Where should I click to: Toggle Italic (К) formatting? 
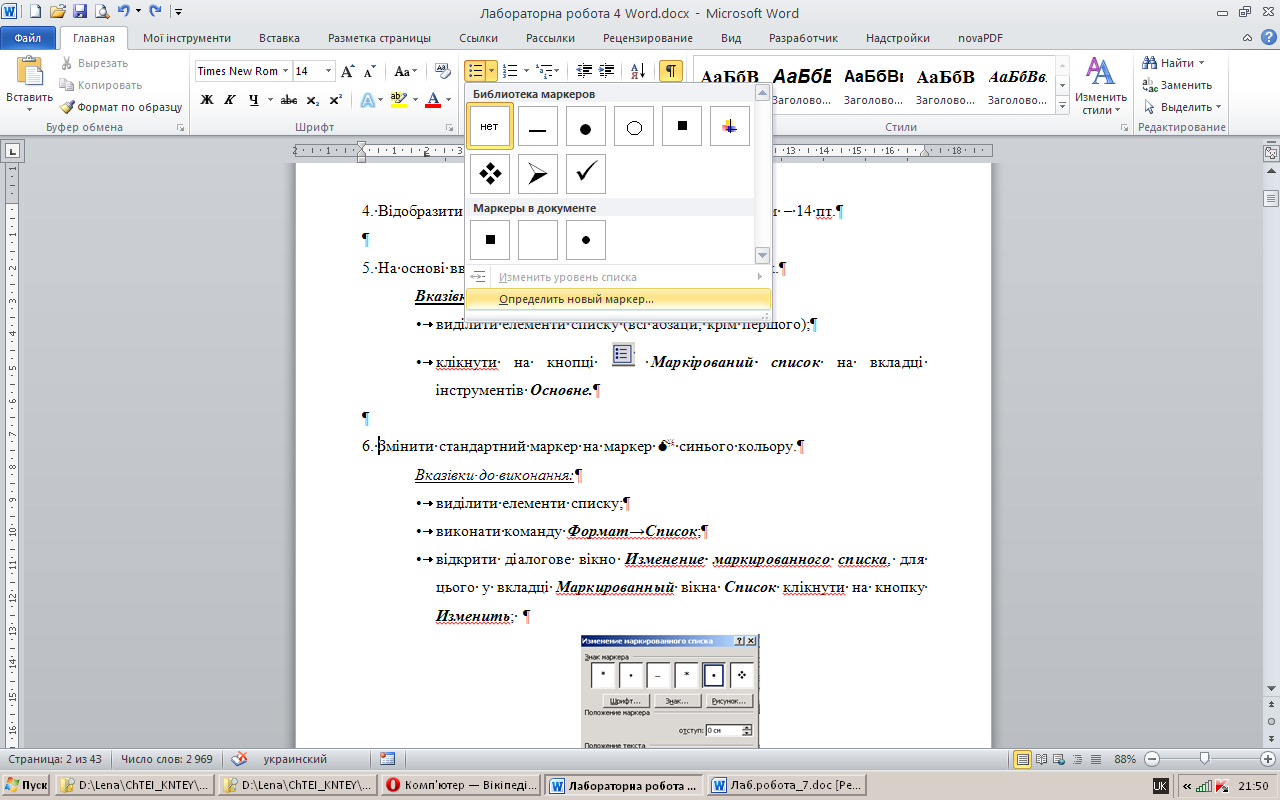tap(230, 100)
